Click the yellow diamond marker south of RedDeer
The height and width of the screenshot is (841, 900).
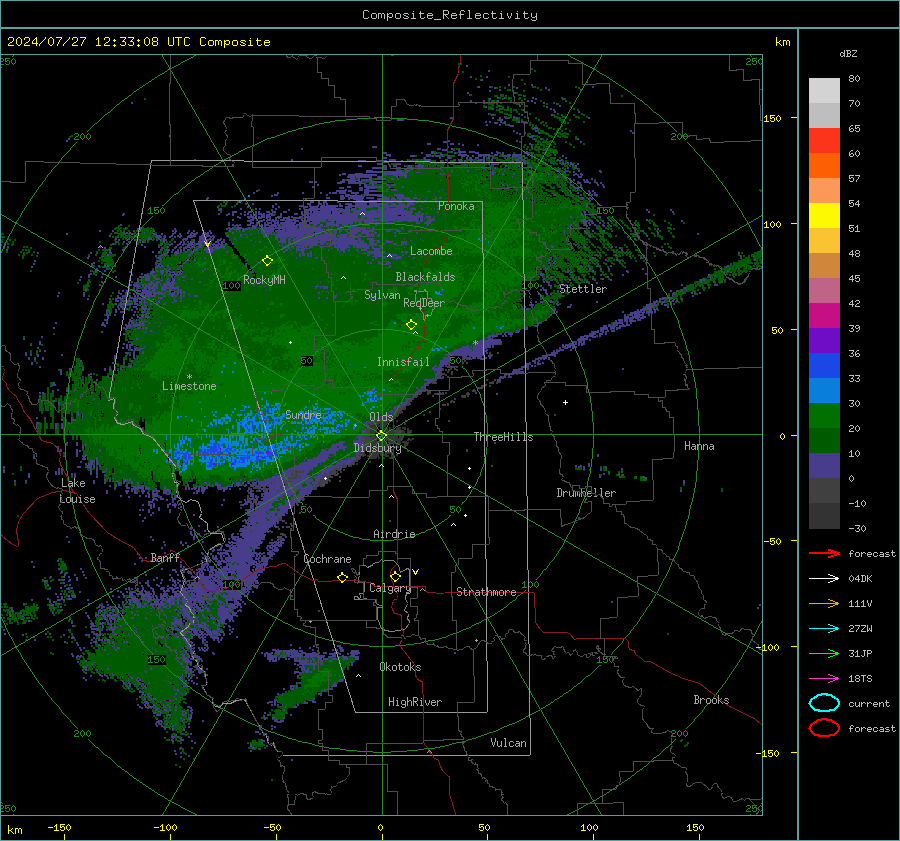coord(411,325)
